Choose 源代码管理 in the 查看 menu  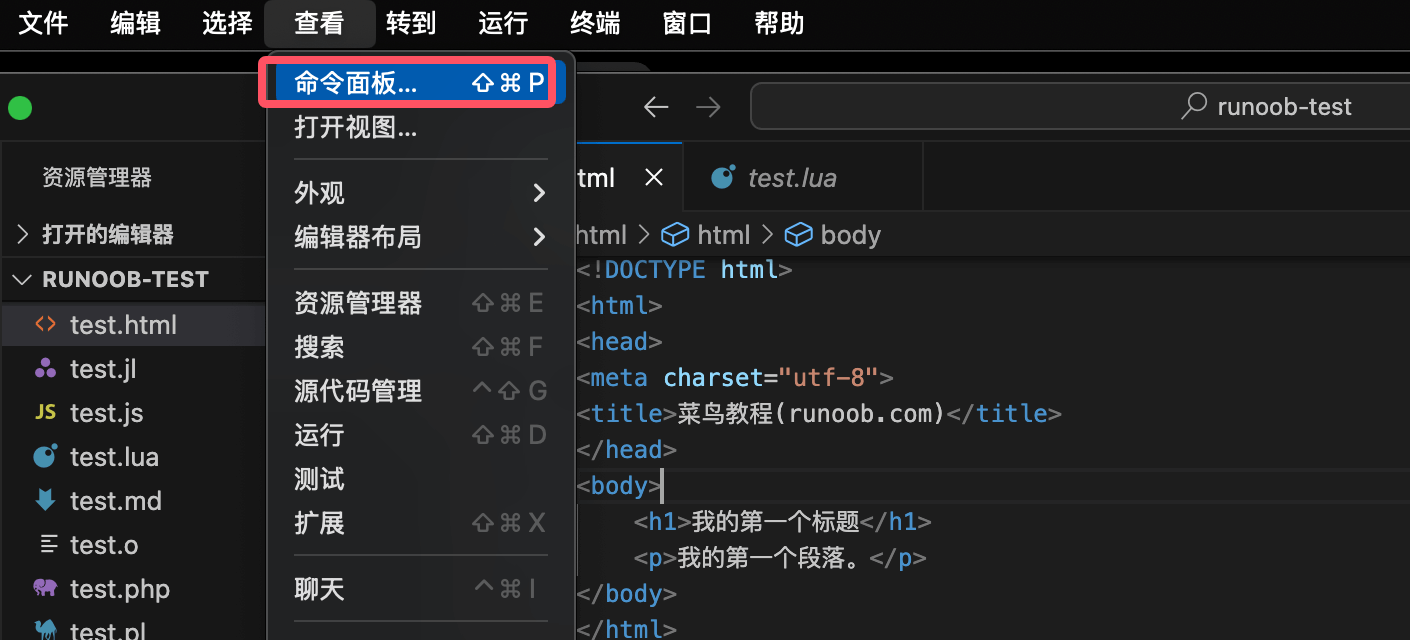point(358,391)
